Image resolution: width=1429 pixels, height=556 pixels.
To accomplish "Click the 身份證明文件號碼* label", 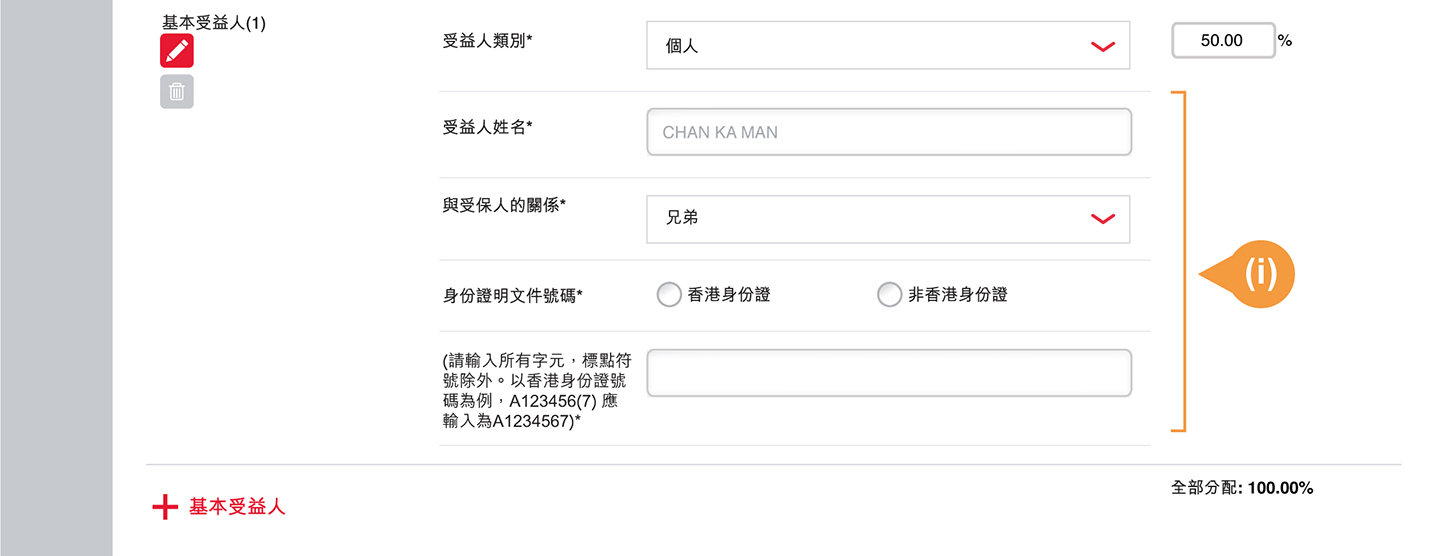I will pyautogui.click(x=512, y=295).
